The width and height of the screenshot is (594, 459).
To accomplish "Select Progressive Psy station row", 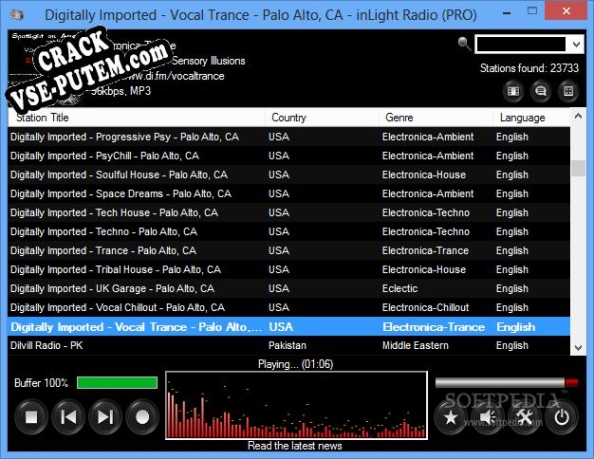I will pyautogui.click(x=289, y=137).
